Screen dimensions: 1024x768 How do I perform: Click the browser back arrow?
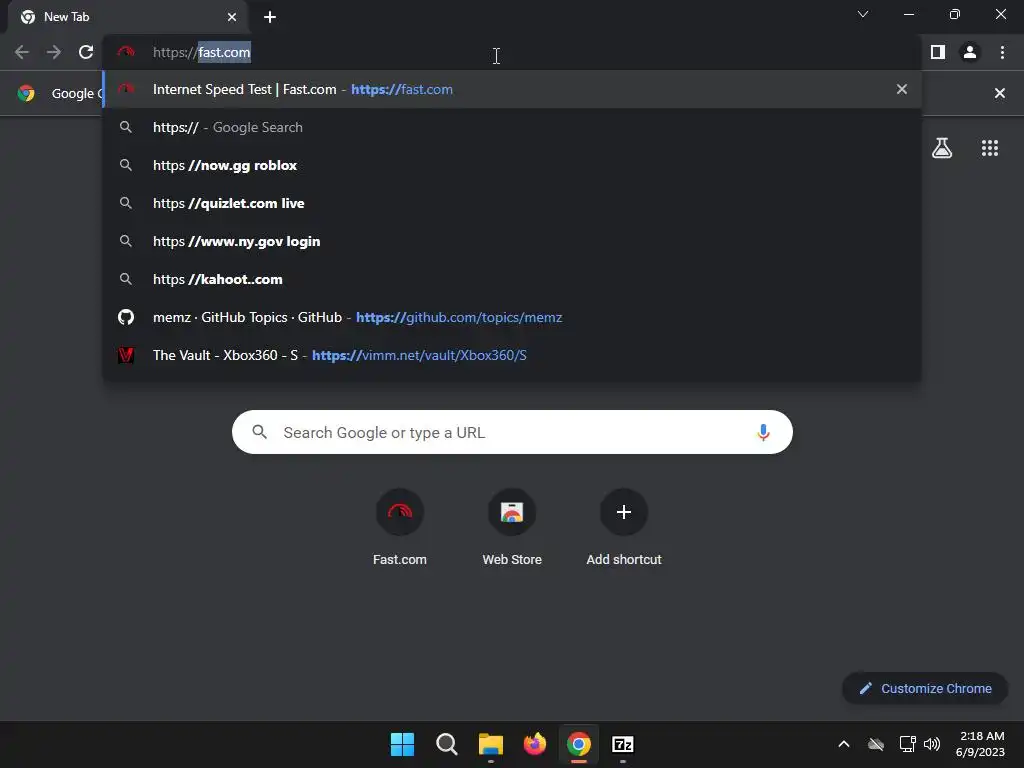22,52
